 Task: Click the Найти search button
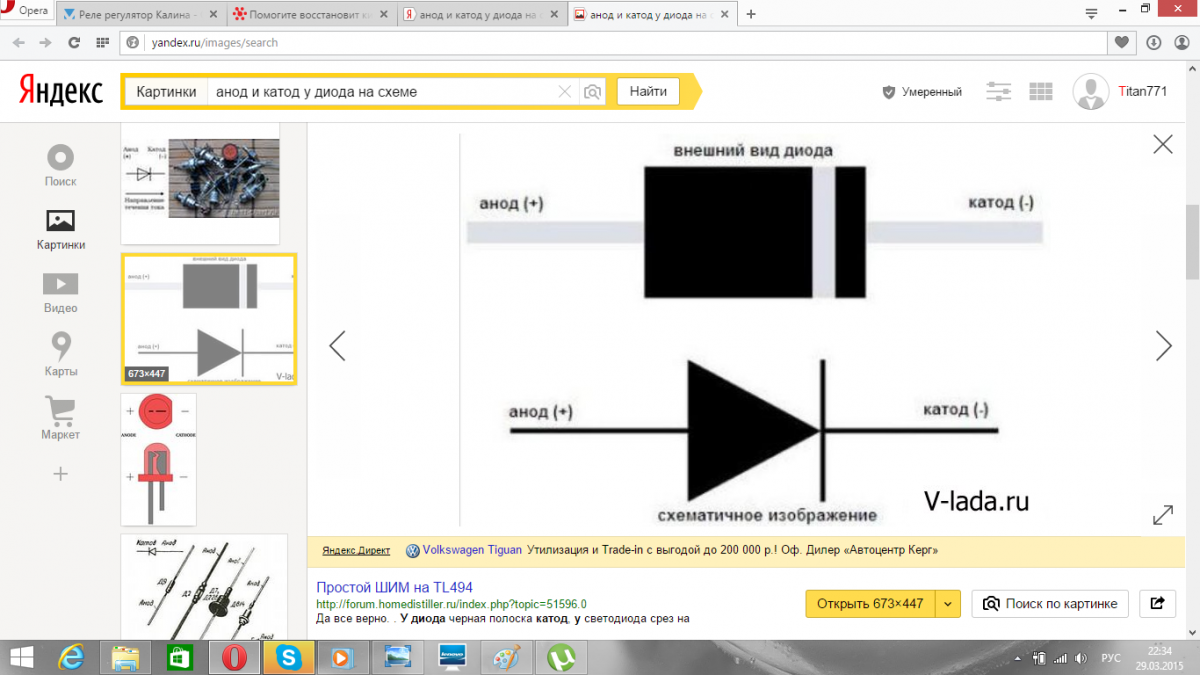click(648, 91)
